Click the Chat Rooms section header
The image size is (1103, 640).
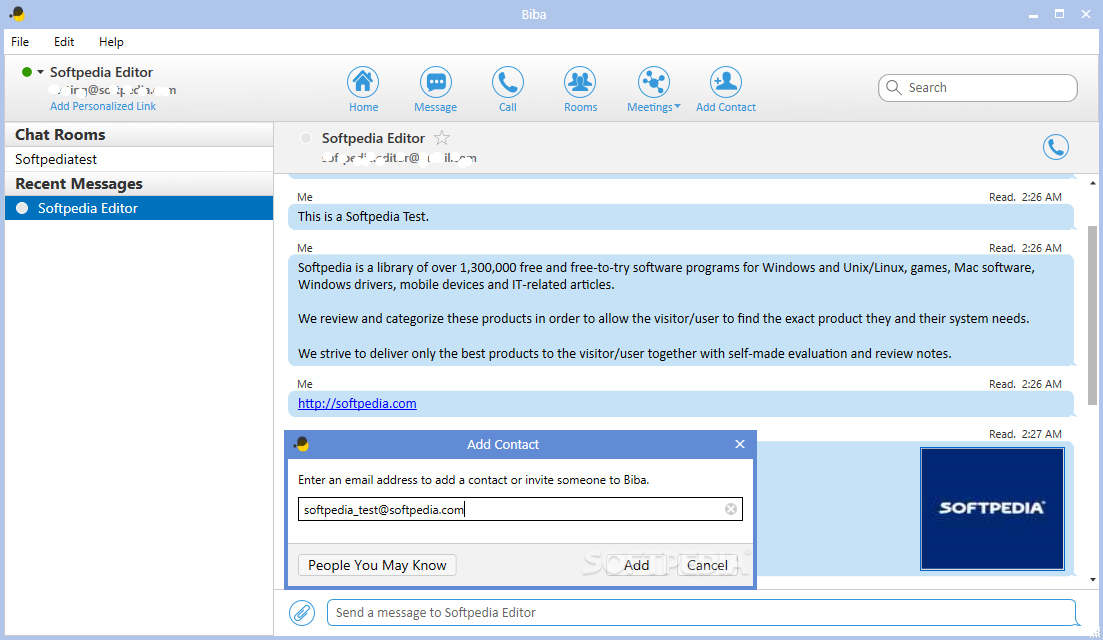(x=139, y=134)
